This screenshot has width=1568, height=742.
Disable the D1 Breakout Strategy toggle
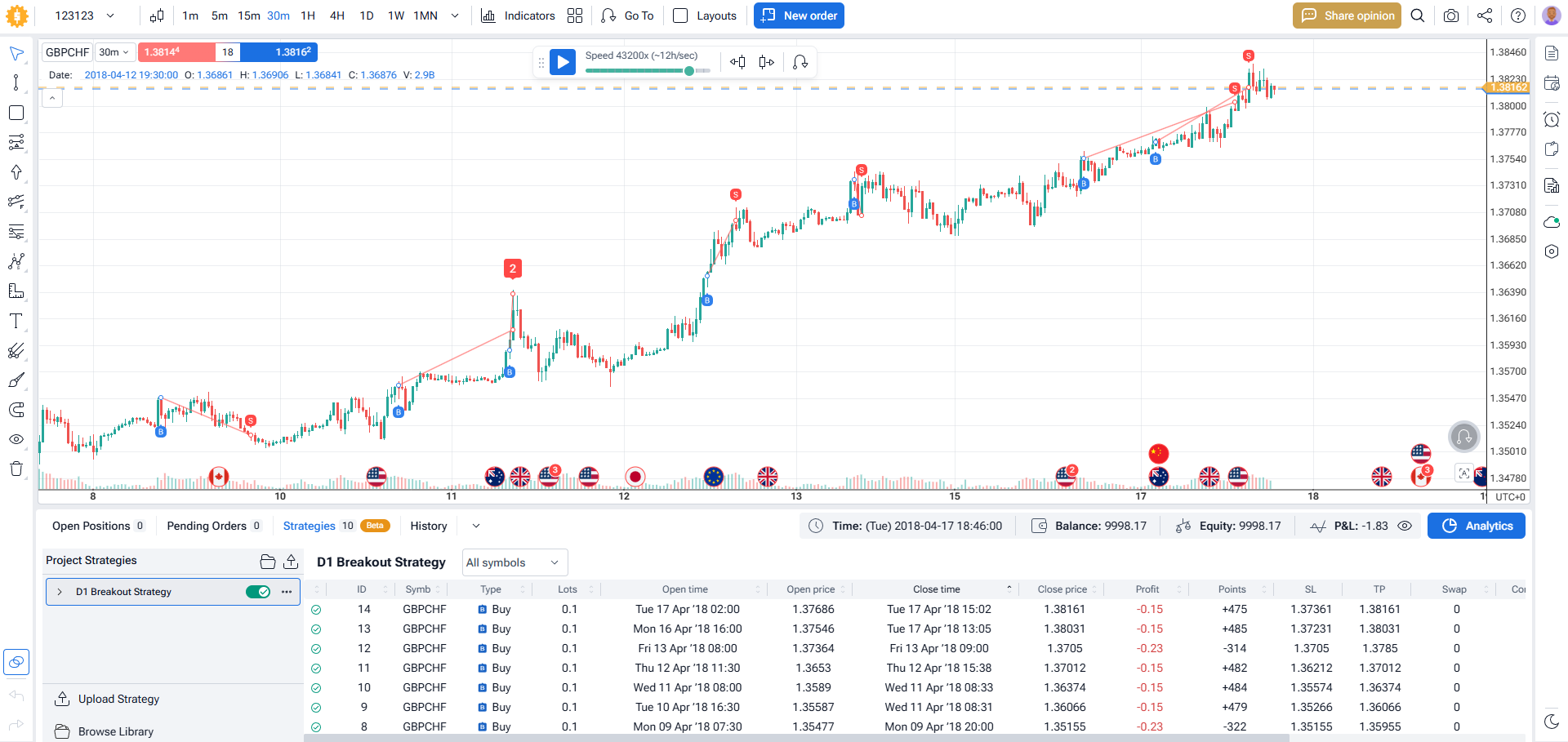pos(258,592)
